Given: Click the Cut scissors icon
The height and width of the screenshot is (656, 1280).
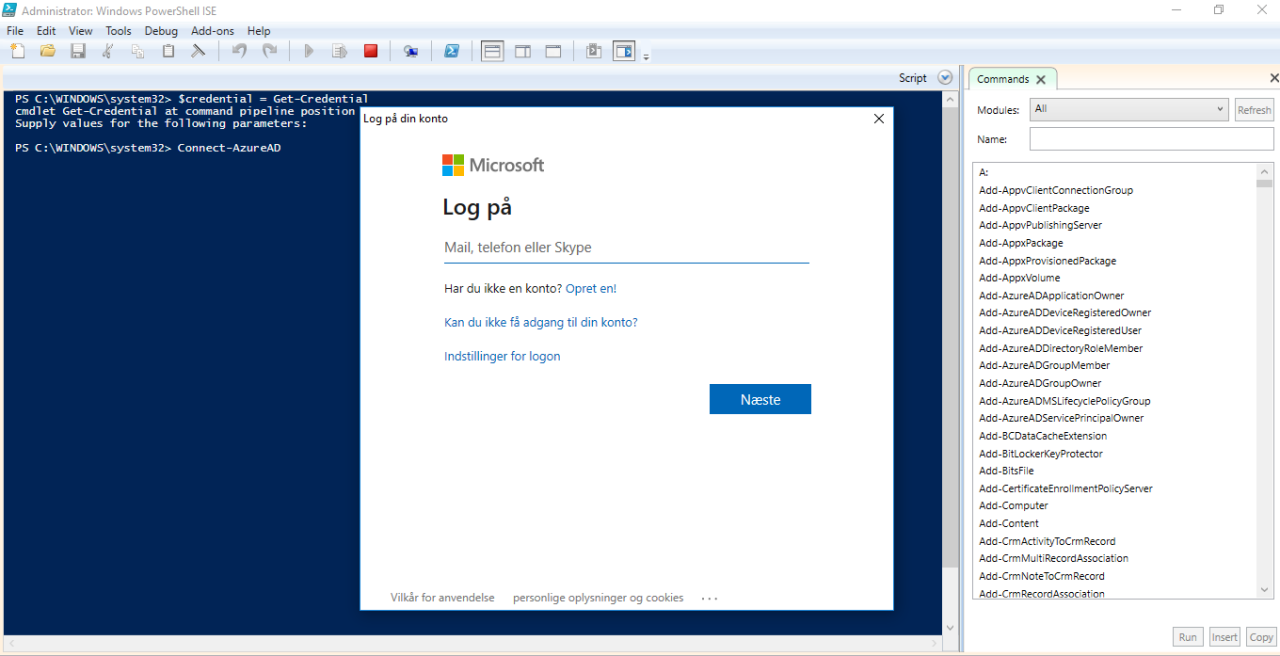Looking at the screenshot, I should pos(108,51).
